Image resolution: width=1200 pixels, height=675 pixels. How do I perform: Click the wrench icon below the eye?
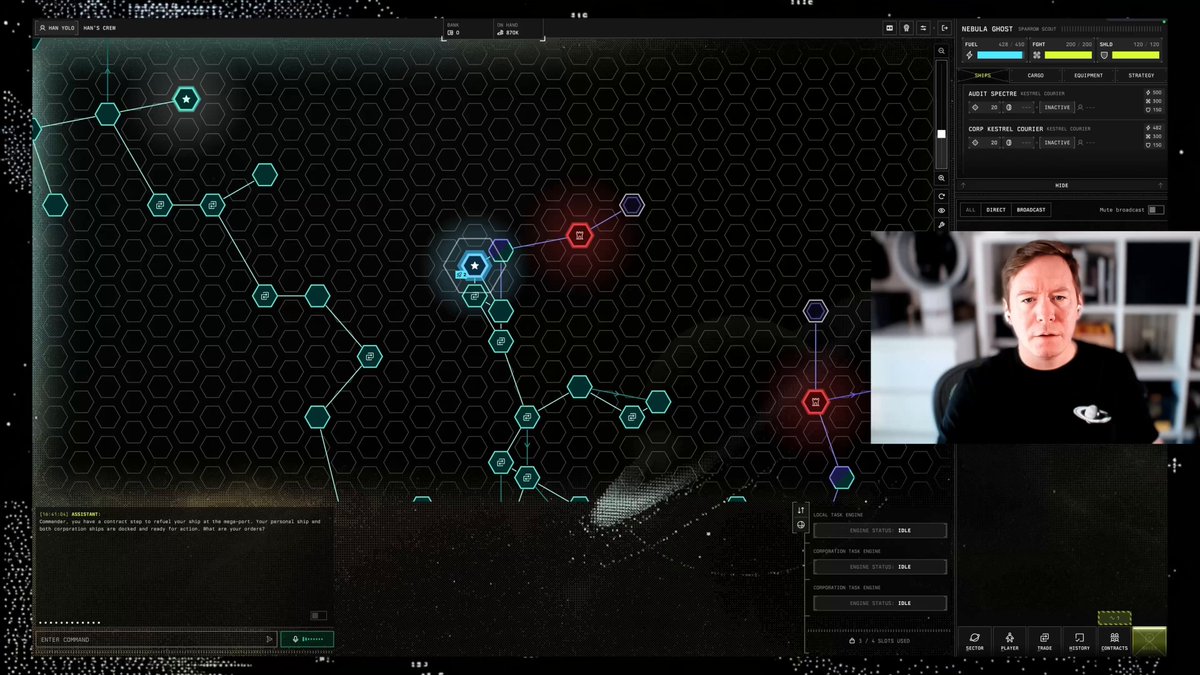point(941,226)
